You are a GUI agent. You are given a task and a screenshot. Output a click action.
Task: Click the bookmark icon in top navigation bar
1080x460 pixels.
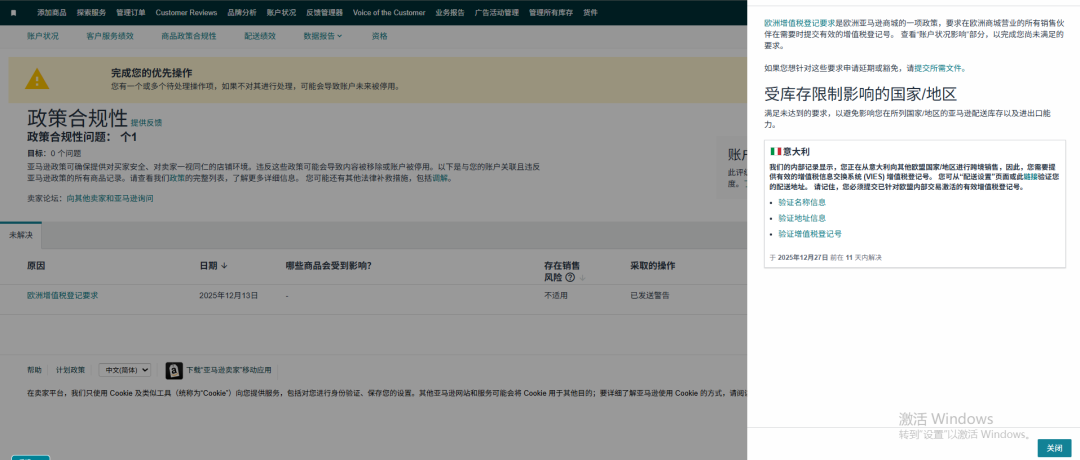point(13,12)
